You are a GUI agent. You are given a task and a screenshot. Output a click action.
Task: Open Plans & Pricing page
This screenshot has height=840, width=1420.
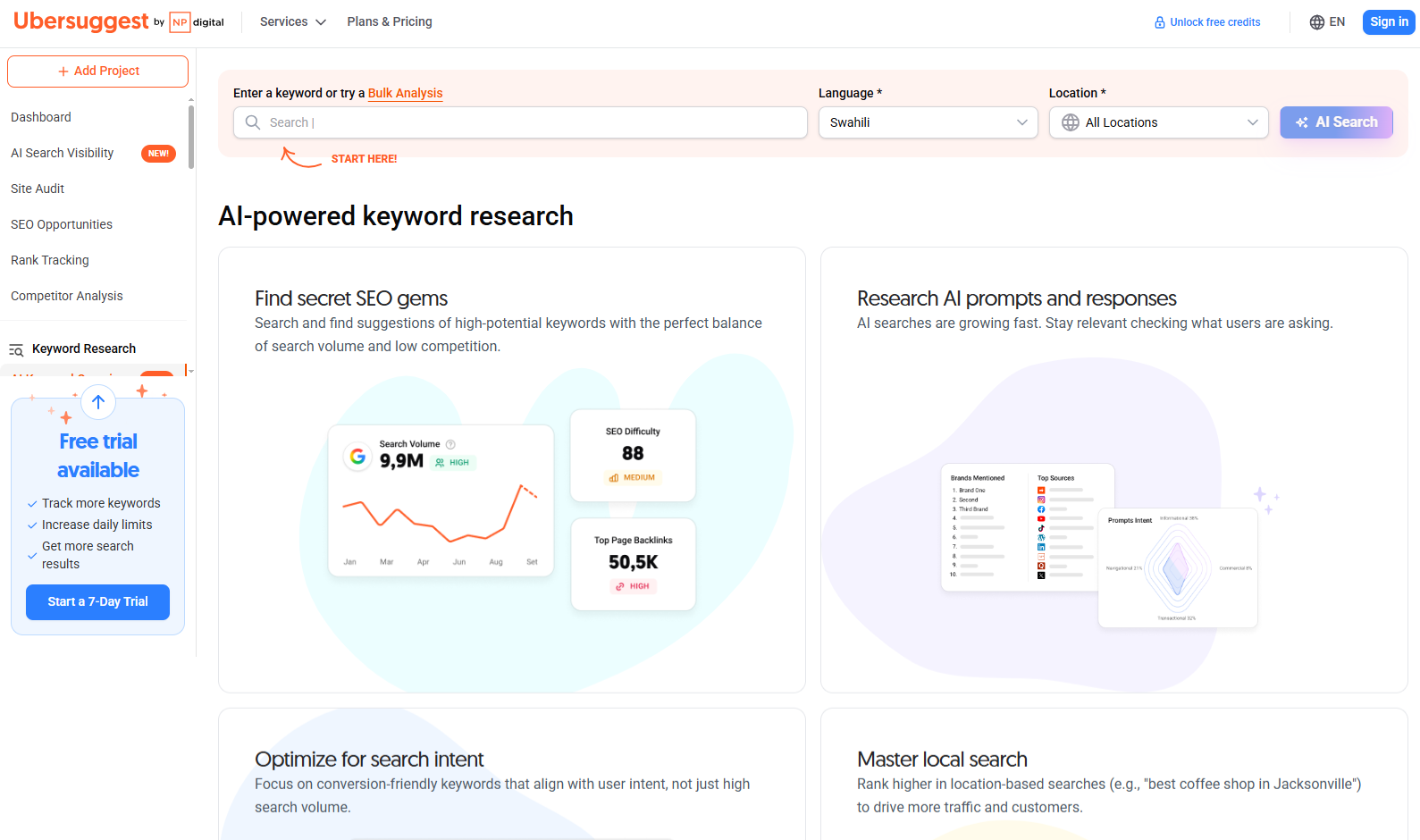coord(390,21)
